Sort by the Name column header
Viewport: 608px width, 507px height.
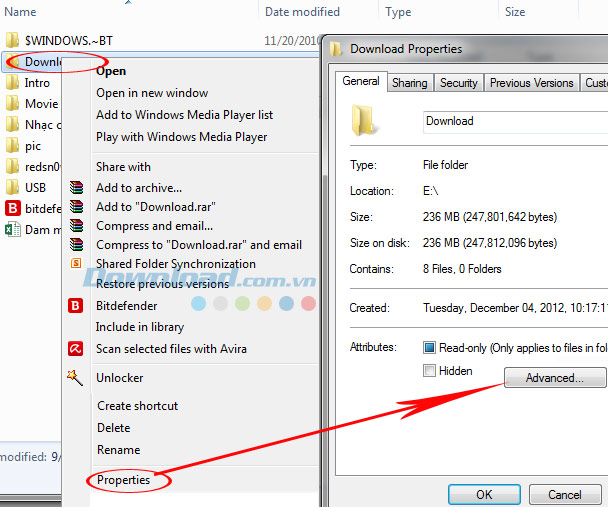[20, 12]
